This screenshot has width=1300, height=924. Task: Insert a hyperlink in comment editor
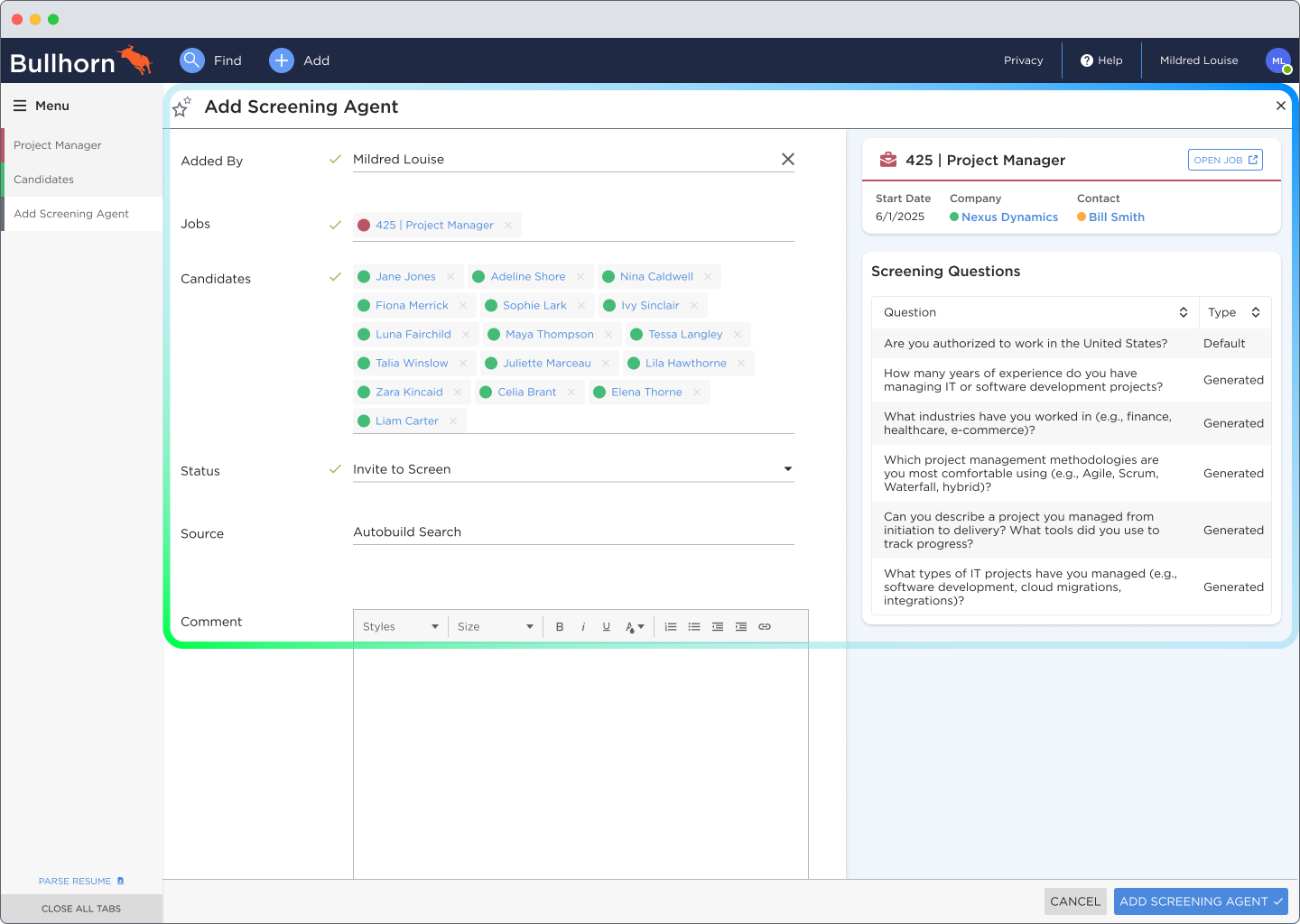(765, 627)
